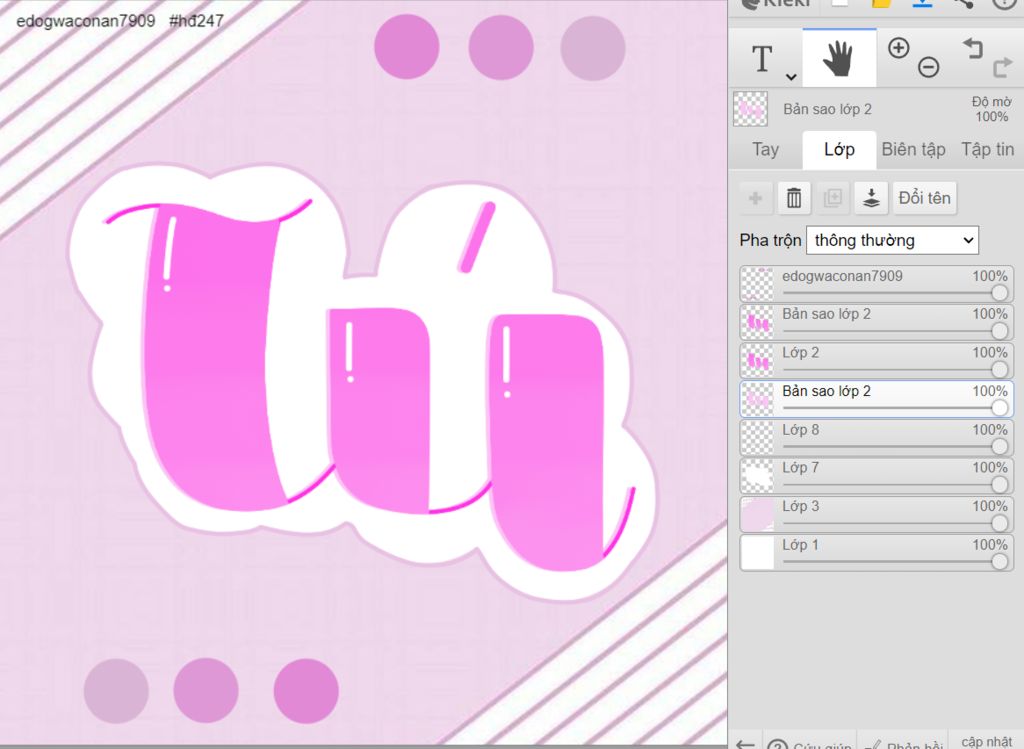Screen dimensions: 1024x749
Task: Merge the layer down
Action: (x=871, y=198)
